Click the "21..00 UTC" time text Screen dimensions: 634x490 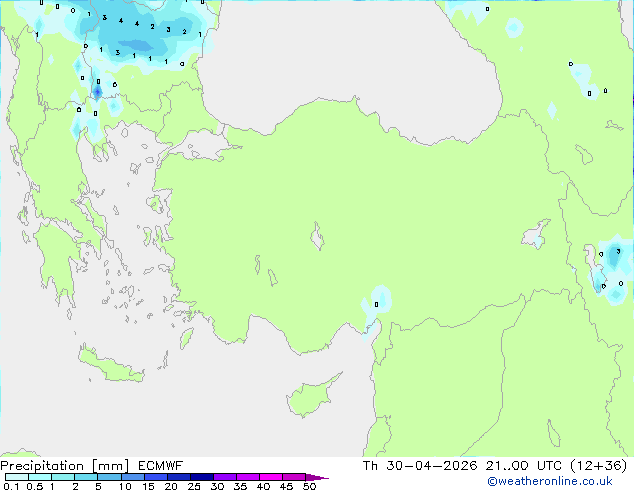524,466
